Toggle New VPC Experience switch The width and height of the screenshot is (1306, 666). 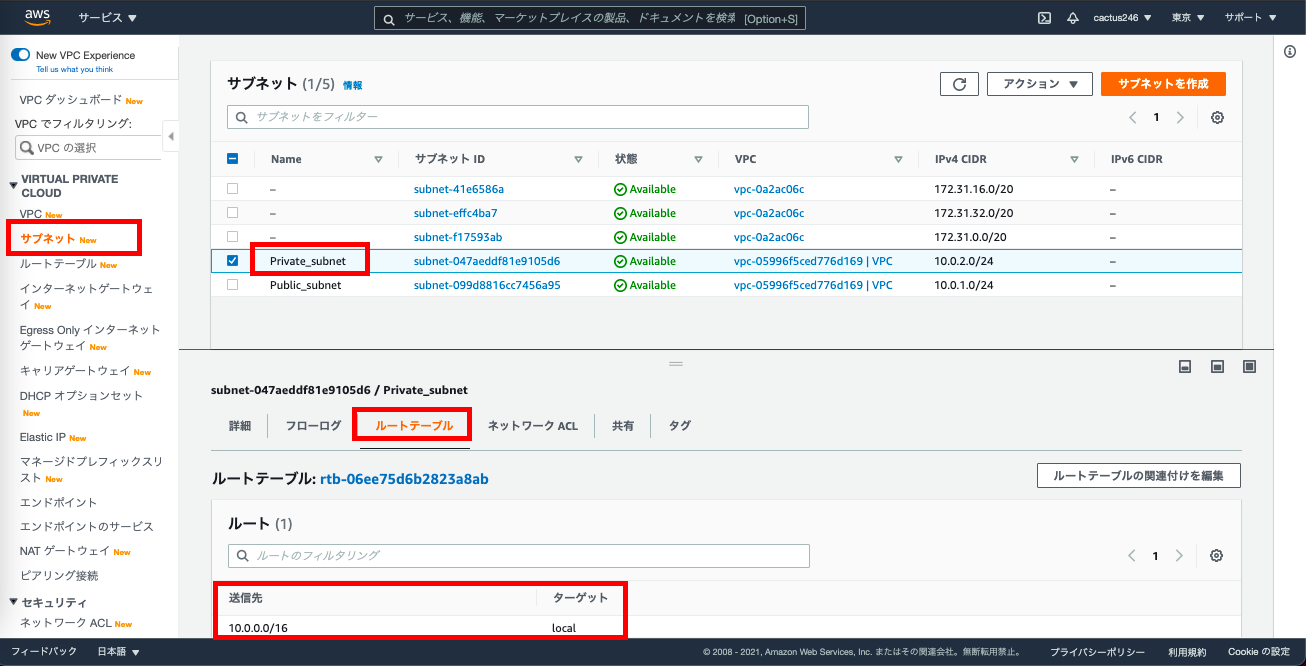20,55
